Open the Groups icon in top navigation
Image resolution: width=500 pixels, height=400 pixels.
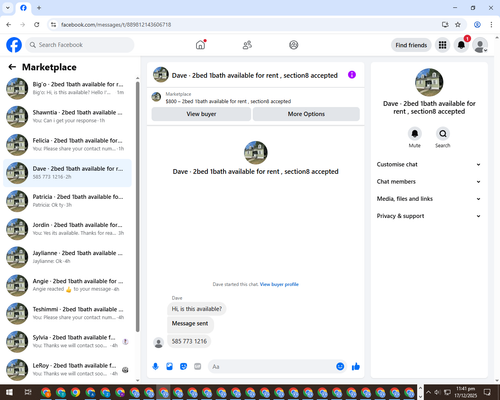click(294, 45)
